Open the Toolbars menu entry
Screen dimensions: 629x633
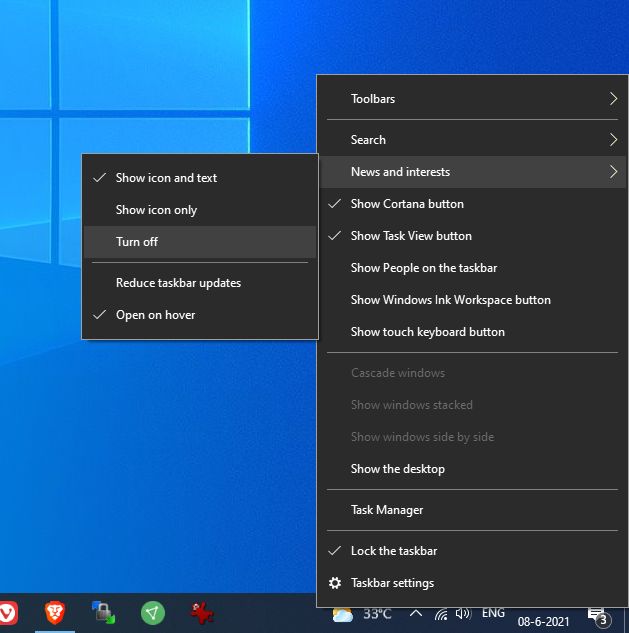click(472, 99)
